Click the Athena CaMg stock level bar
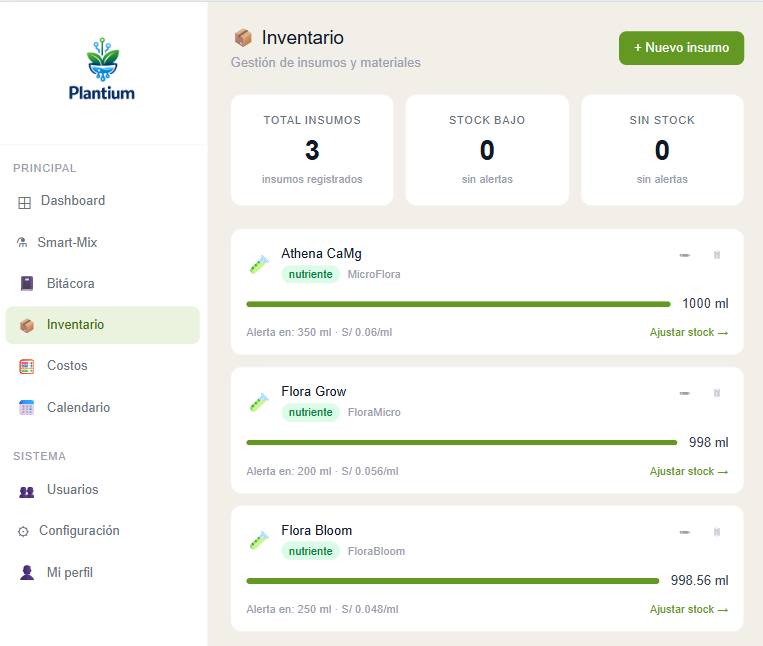This screenshot has width=763, height=646. tap(458, 304)
